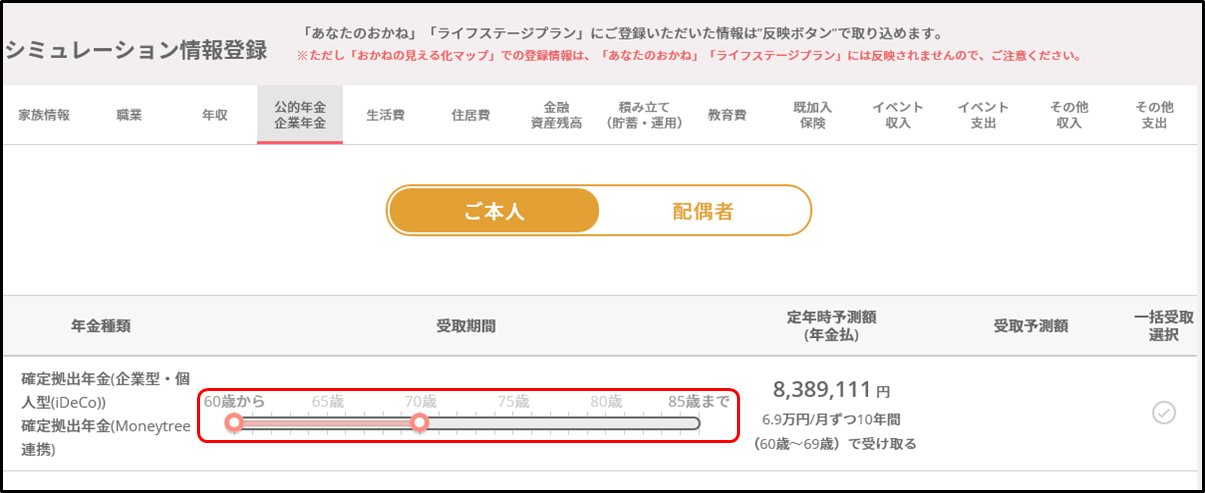The image size is (1205, 493).
Task: Click the slider track near 80歳
Action: coord(606,423)
